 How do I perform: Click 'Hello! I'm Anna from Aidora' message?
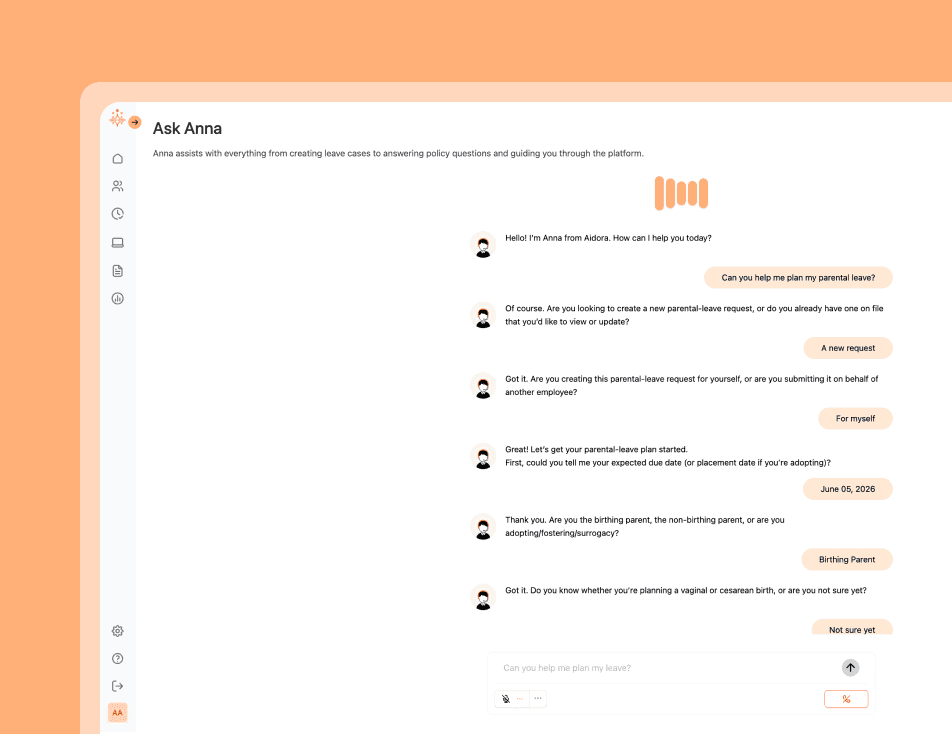(x=608, y=238)
